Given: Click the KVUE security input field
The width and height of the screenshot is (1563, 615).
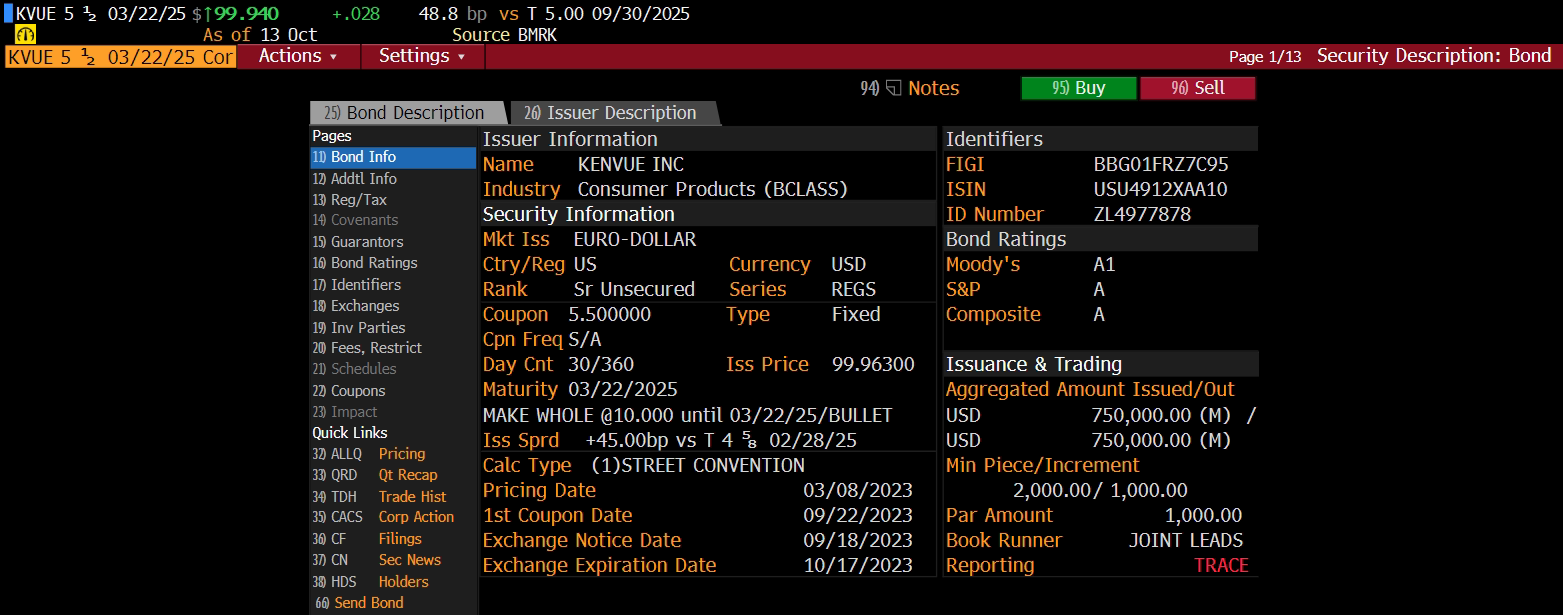Looking at the screenshot, I should [120, 57].
